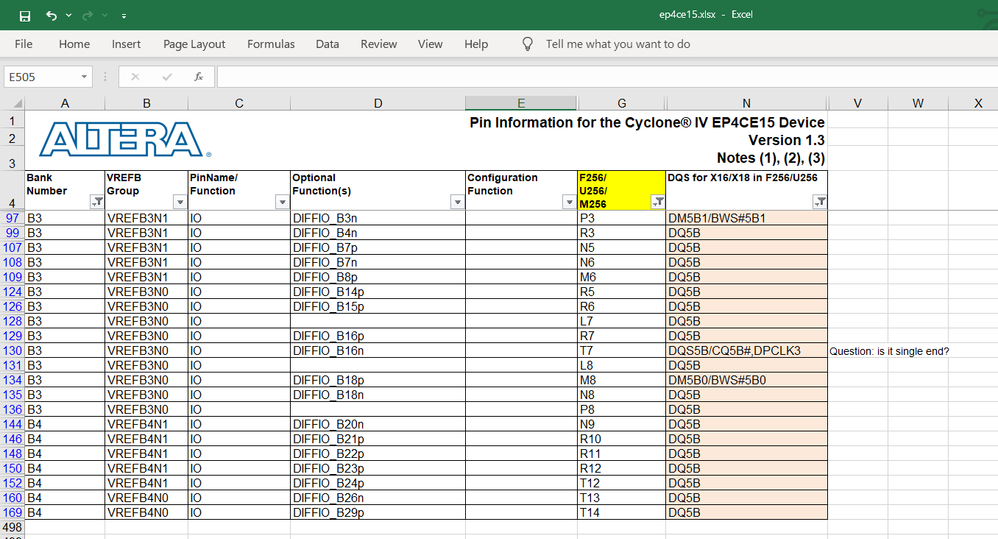Image resolution: width=998 pixels, height=539 pixels.
Task: Open the Optional Function(s) filter dropdown
Action: pyautogui.click(x=457, y=202)
